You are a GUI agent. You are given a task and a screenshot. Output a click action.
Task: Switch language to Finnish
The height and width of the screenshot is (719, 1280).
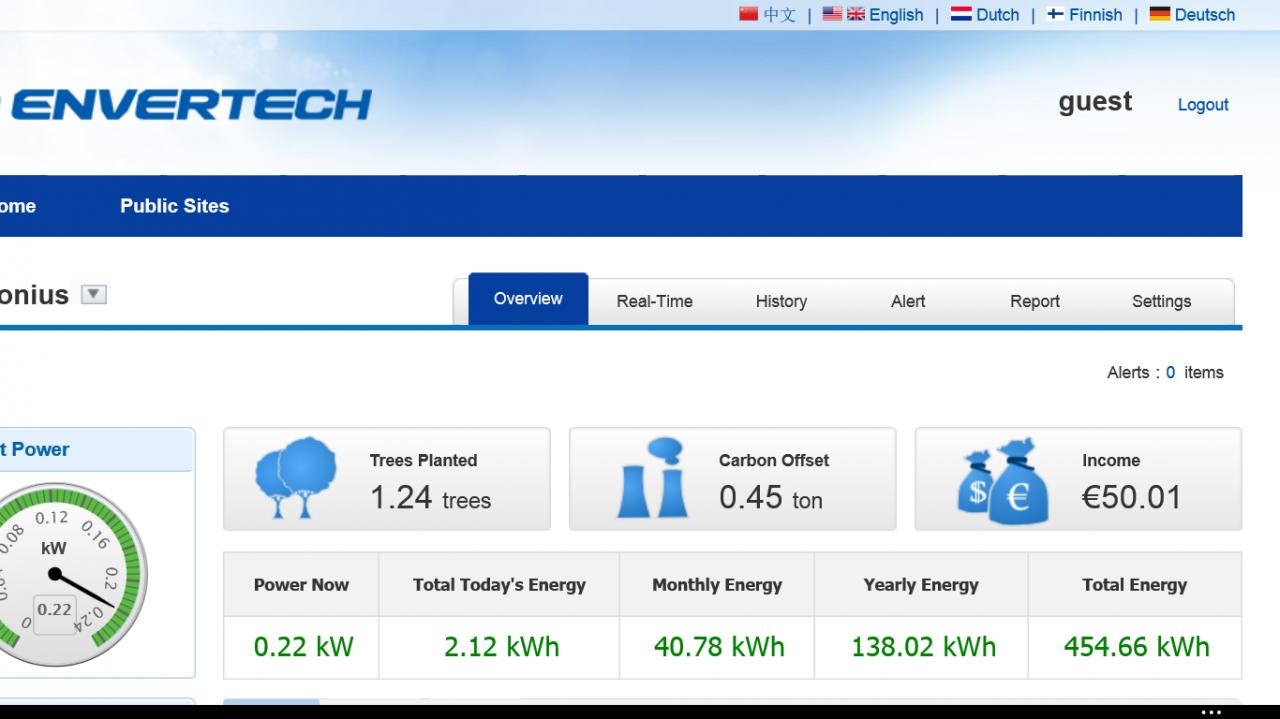[x=1096, y=15]
